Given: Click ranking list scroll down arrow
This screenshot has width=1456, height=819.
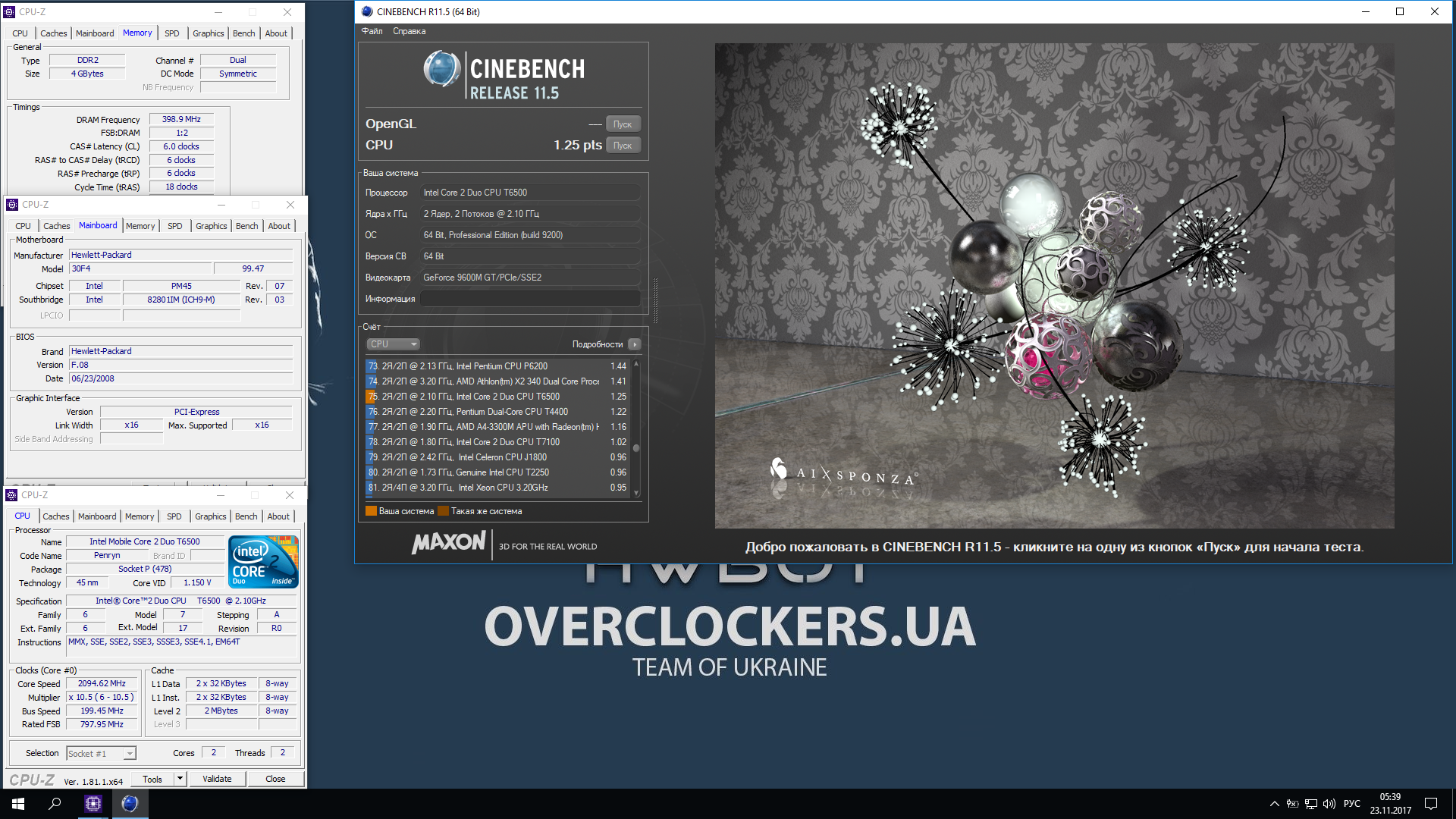Looking at the screenshot, I should [x=636, y=494].
